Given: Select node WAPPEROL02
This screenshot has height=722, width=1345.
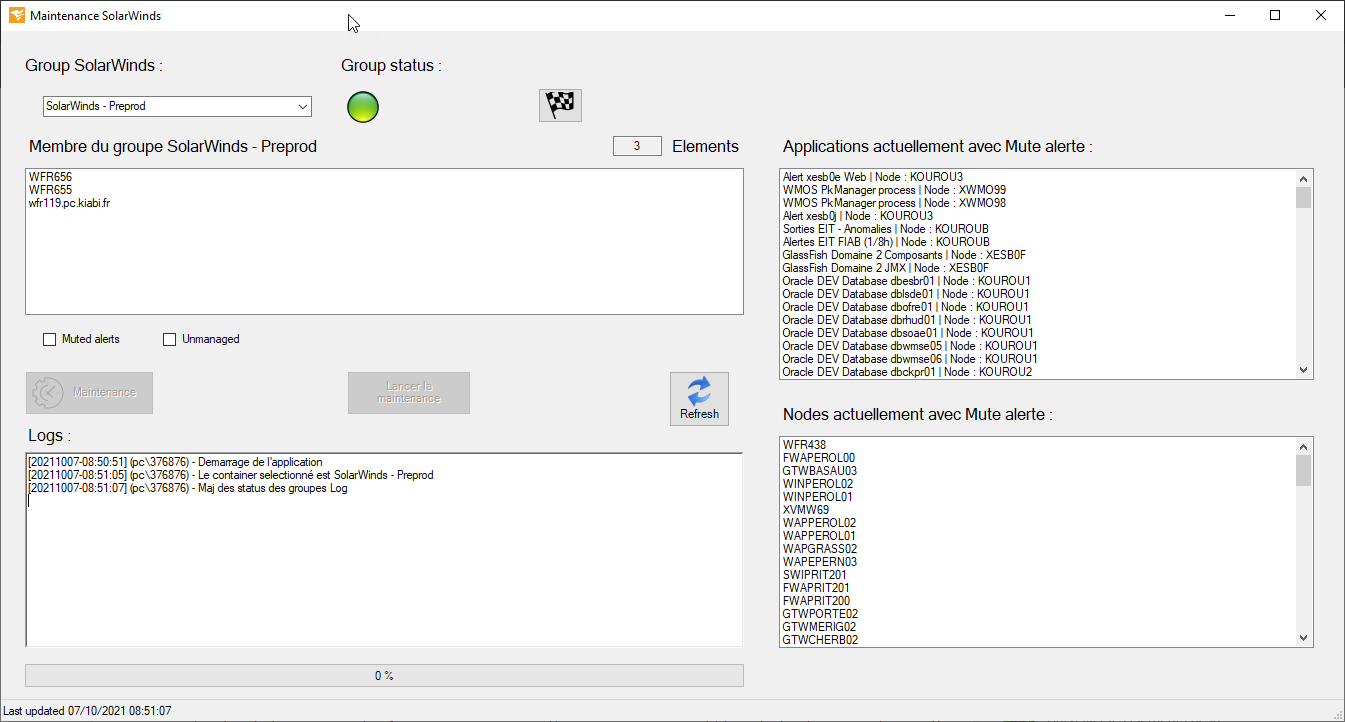Looking at the screenshot, I should click(819, 523).
